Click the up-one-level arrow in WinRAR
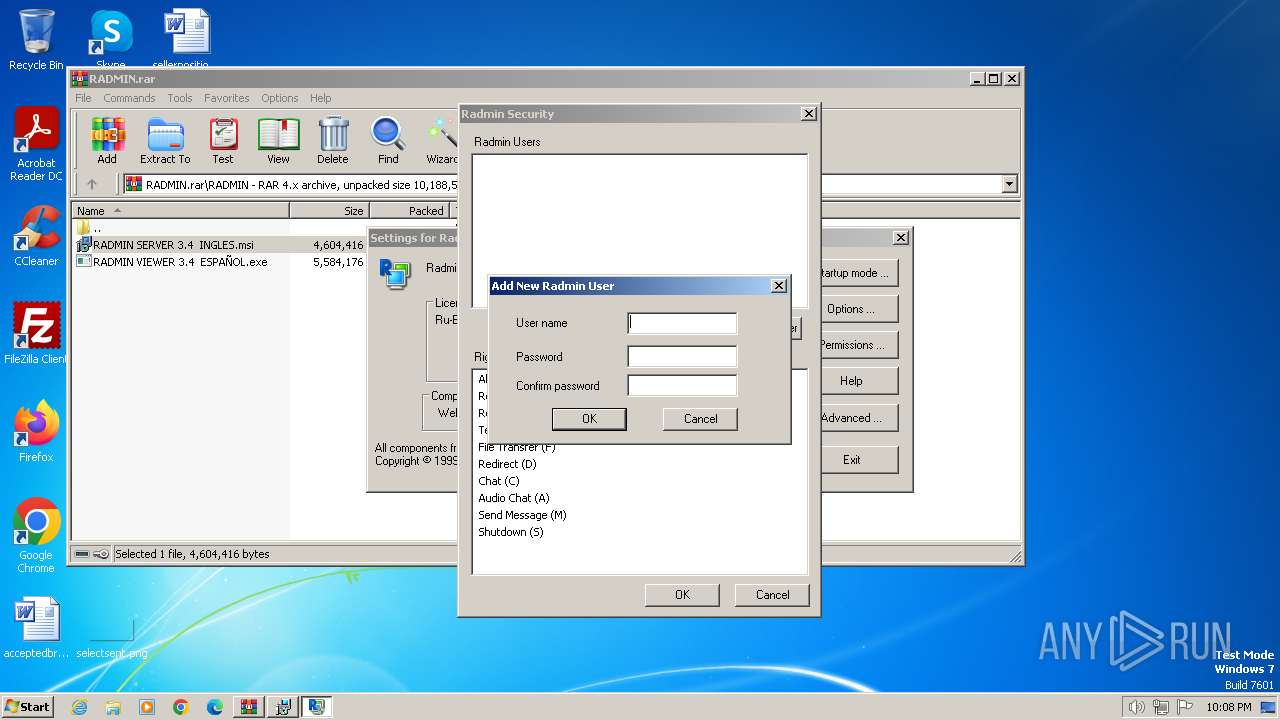 (x=92, y=184)
